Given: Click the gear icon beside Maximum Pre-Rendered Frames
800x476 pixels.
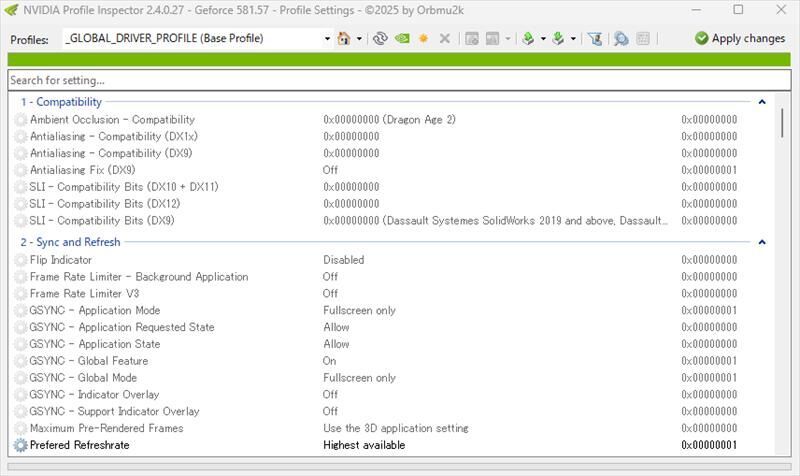Looking at the screenshot, I should tap(20, 428).
